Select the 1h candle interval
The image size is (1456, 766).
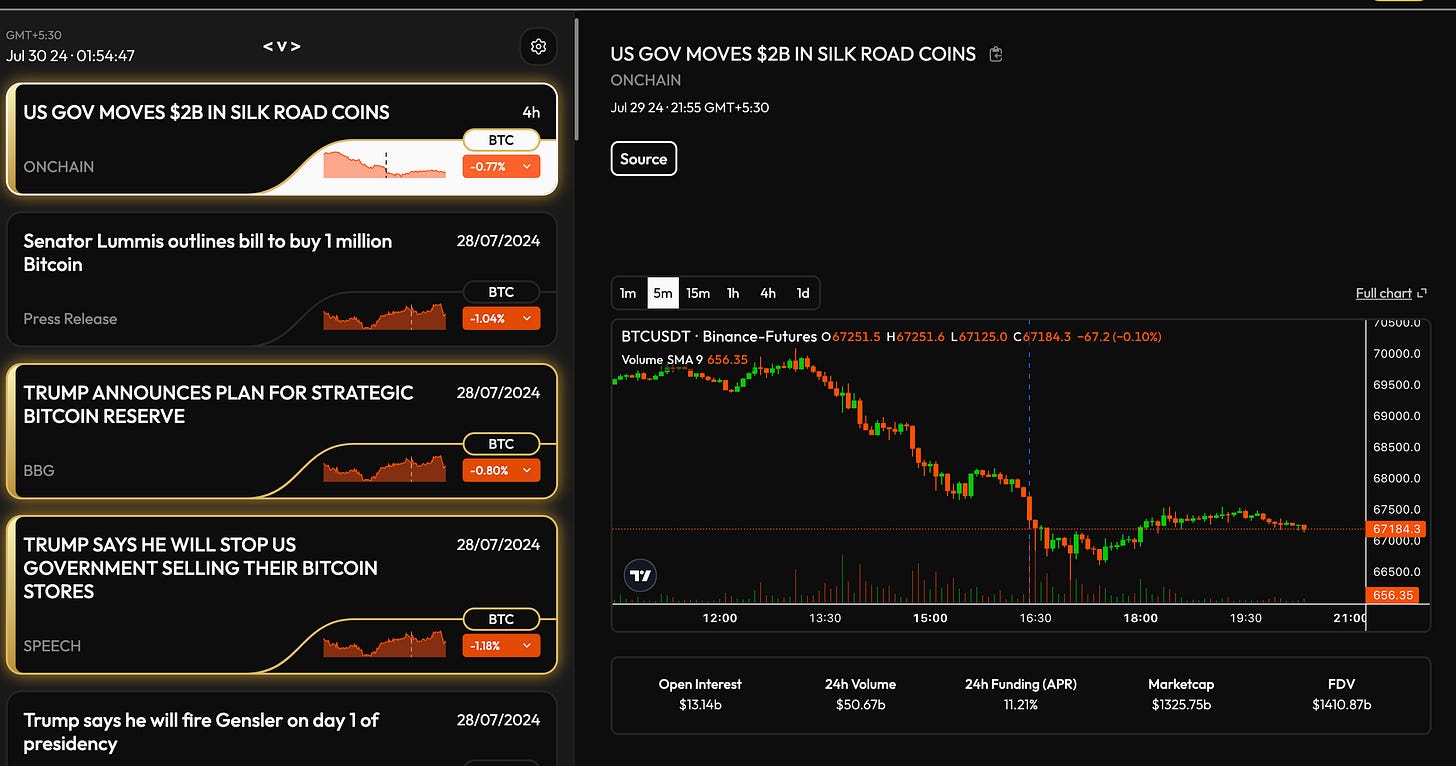[732, 293]
